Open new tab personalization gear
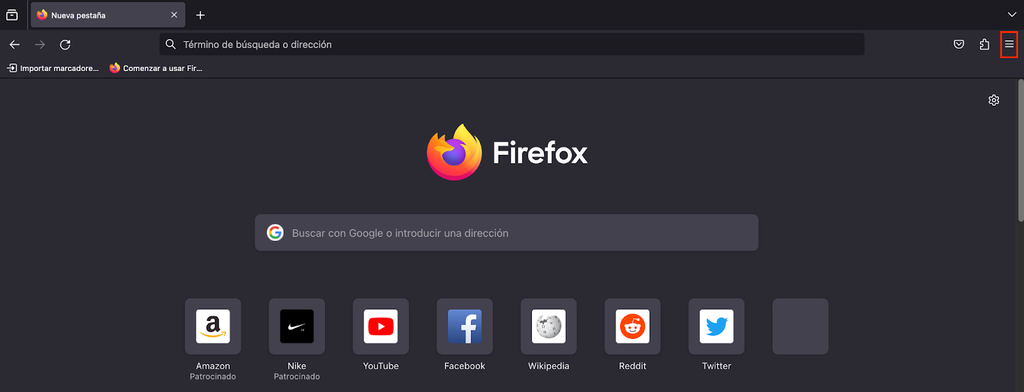The image size is (1024, 392). pos(994,100)
